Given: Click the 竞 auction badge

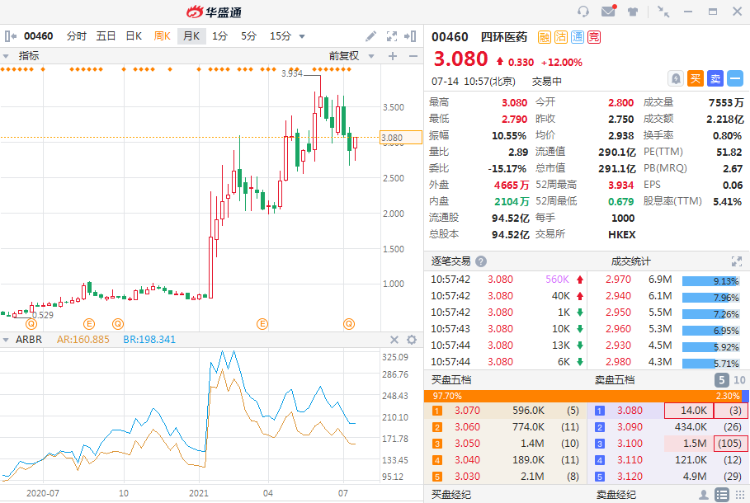Looking at the screenshot, I should [594, 37].
